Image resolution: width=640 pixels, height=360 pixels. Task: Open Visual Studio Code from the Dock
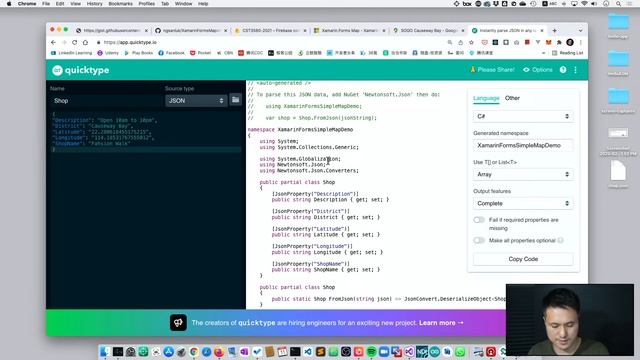coord(308,351)
